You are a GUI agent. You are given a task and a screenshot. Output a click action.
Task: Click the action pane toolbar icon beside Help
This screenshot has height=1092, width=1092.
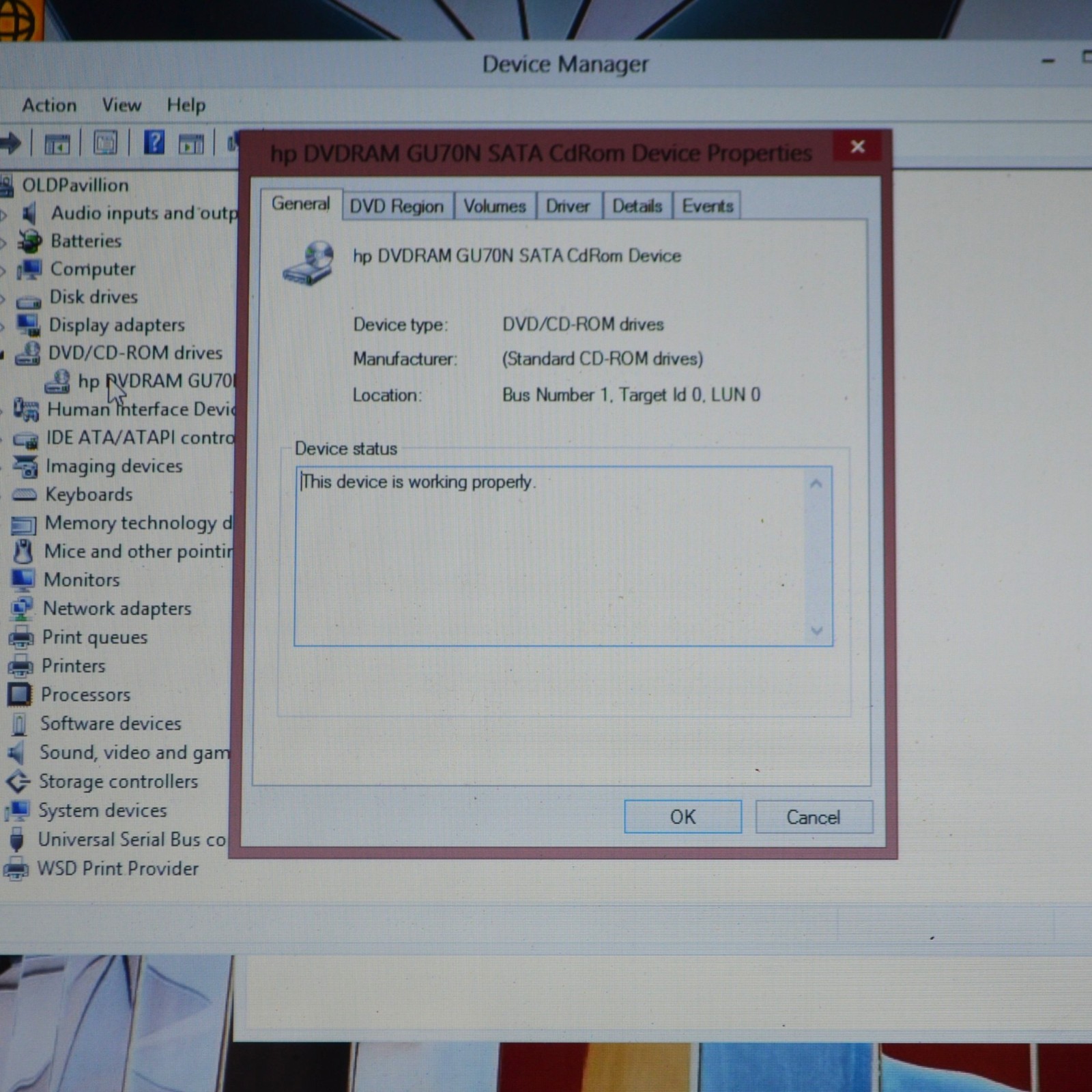tap(191, 143)
